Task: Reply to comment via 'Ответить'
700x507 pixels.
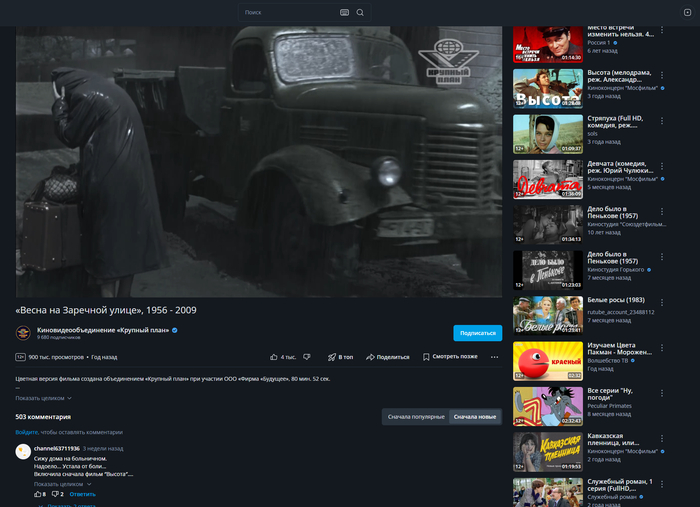Action: 83,494
